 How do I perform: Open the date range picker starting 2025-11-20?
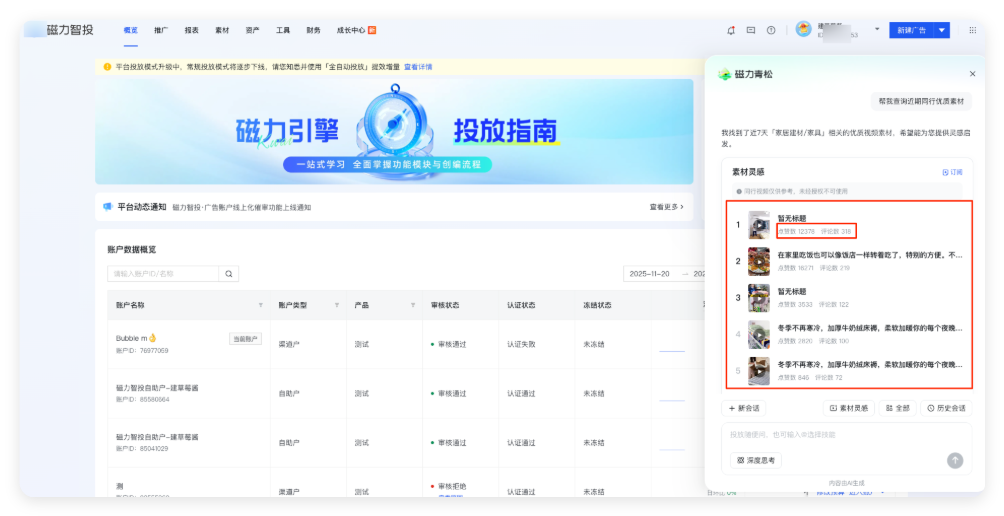[x=665, y=274]
